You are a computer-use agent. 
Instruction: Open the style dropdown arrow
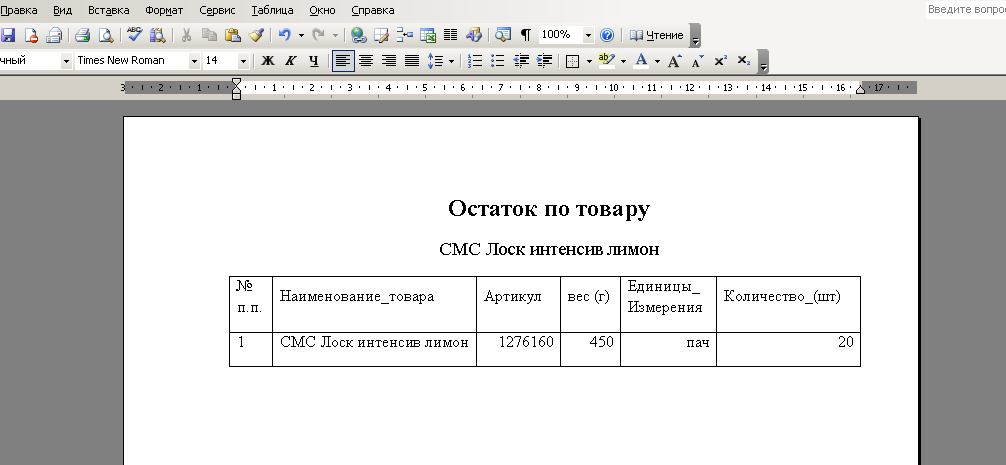pyautogui.click(x=66, y=61)
